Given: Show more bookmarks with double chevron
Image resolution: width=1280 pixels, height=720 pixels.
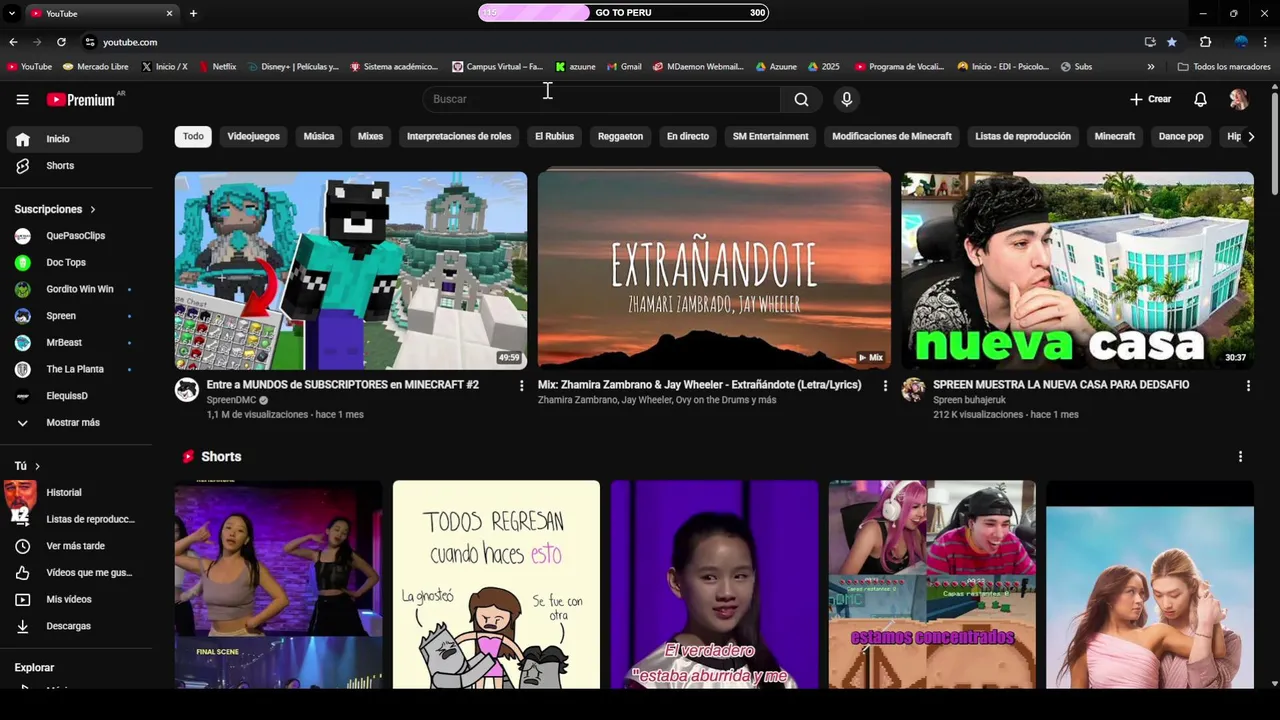Looking at the screenshot, I should click(1150, 67).
